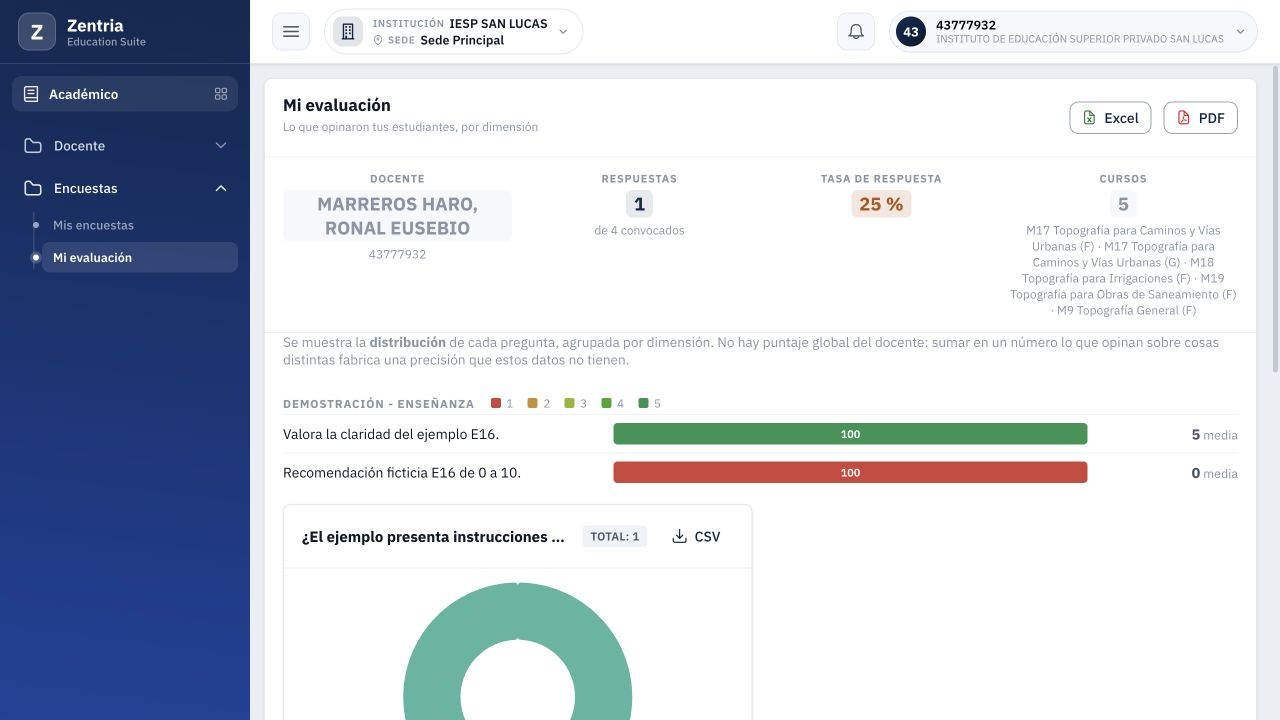Click the Excel file icon
The height and width of the screenshot is (720, 1280).
tap(1090, 118)
